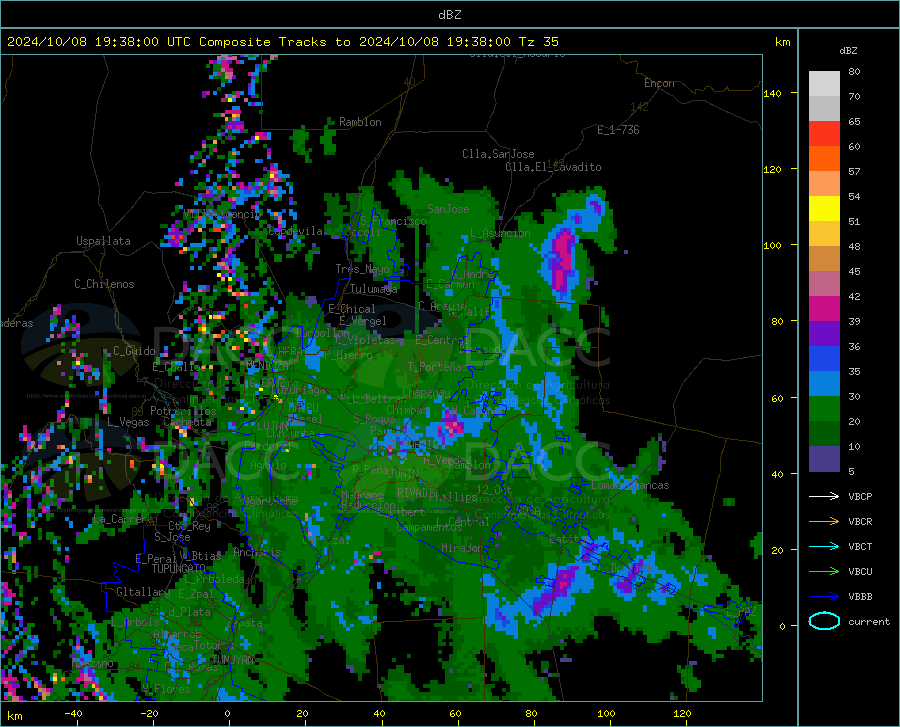The height and width of the screenshot is (727, 900).
Task: Click the 'Campamentos' map label
Action: pyautogui.click(x=429, y=527)
